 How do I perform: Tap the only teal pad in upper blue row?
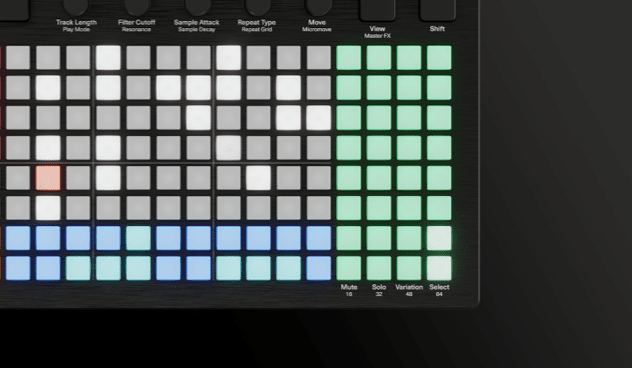coord(138,238)
